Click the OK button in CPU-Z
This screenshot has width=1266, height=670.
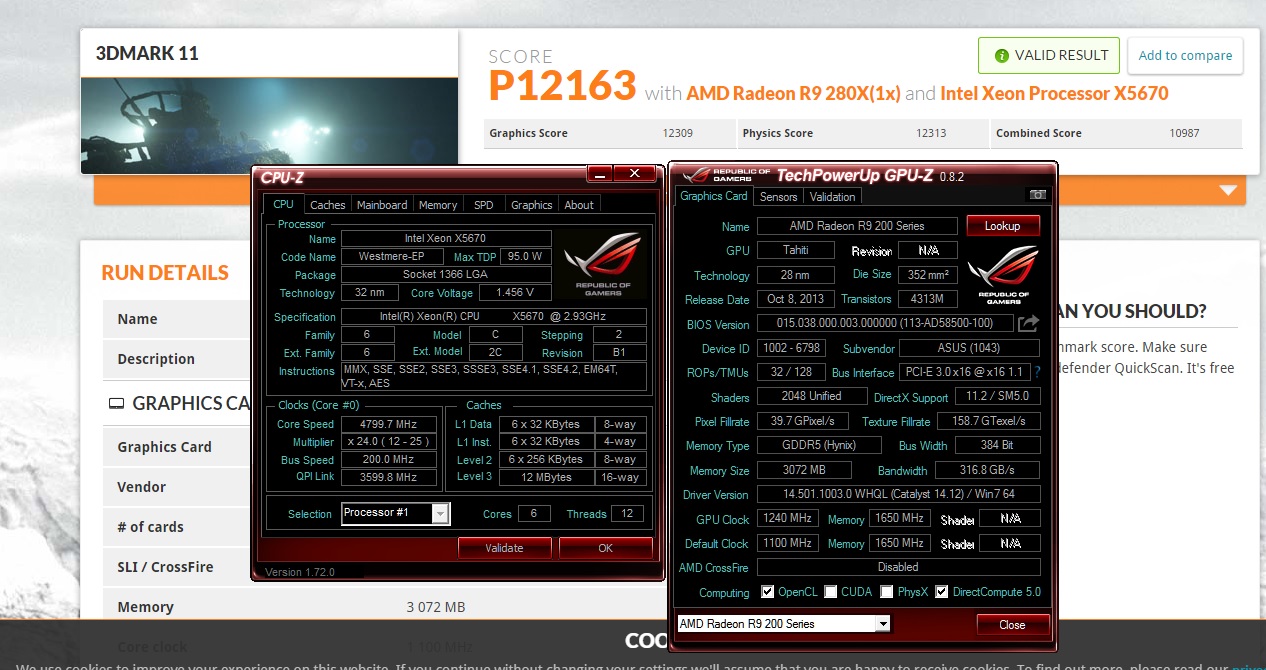(605, 547)
